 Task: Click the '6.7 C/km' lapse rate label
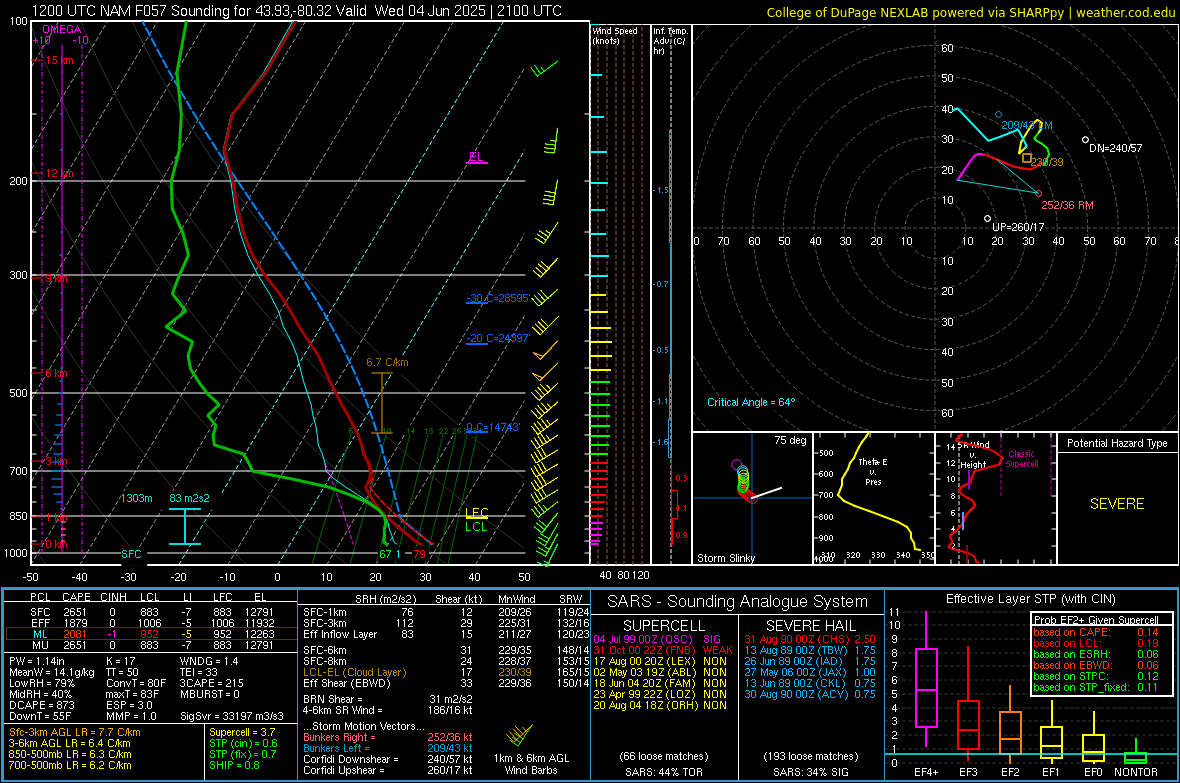tap(388, 362)
